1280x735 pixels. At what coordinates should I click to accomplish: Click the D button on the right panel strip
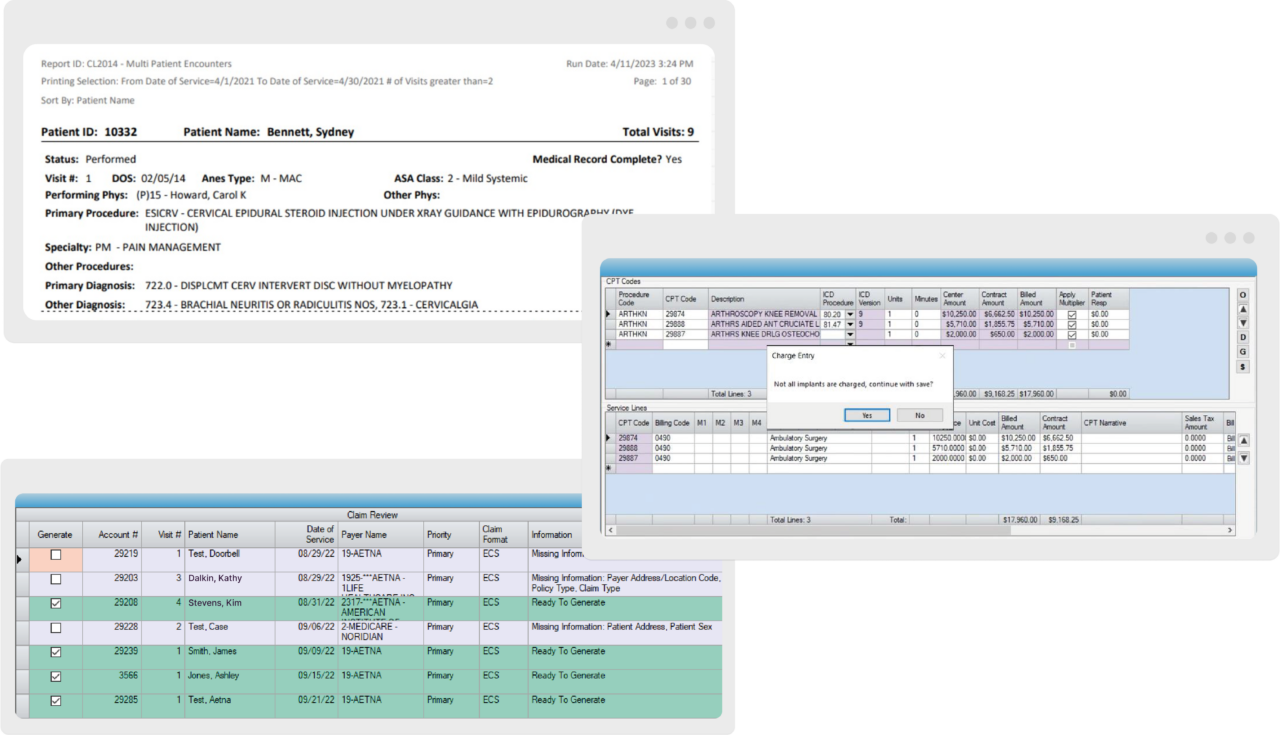coord(1241,336)
